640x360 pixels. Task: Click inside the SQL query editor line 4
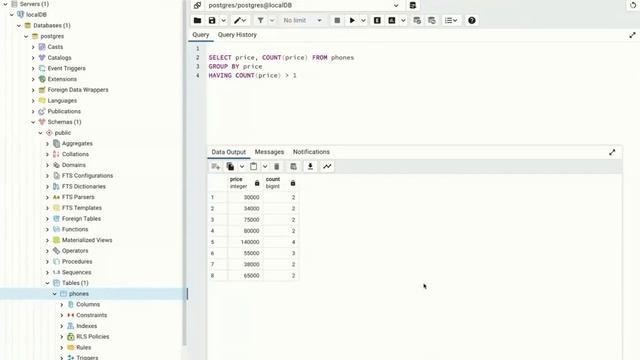[x=252, y=76]
